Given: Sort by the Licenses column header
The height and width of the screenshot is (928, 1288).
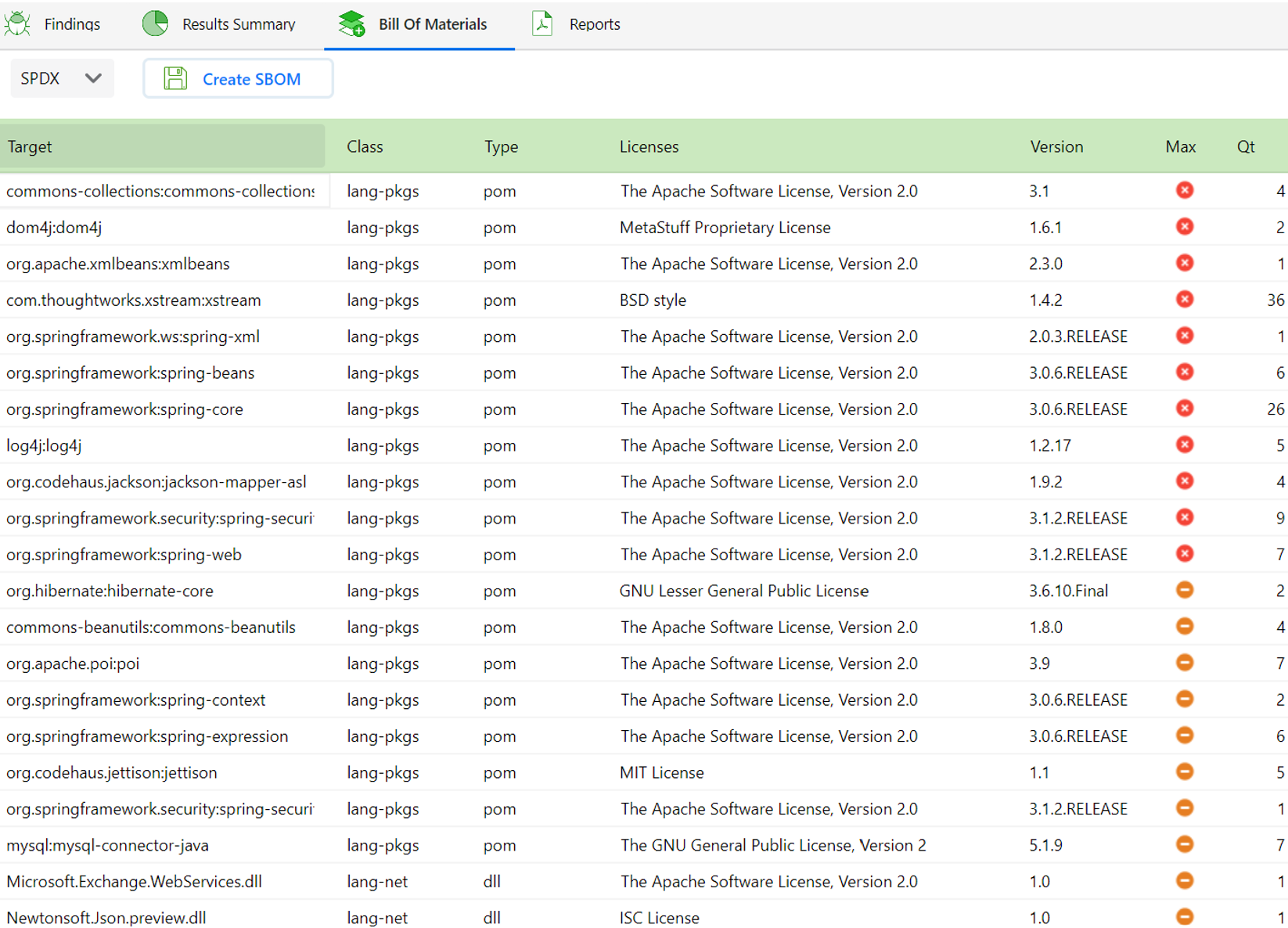Looking at the screenshot, I should (x=649, y=147).
